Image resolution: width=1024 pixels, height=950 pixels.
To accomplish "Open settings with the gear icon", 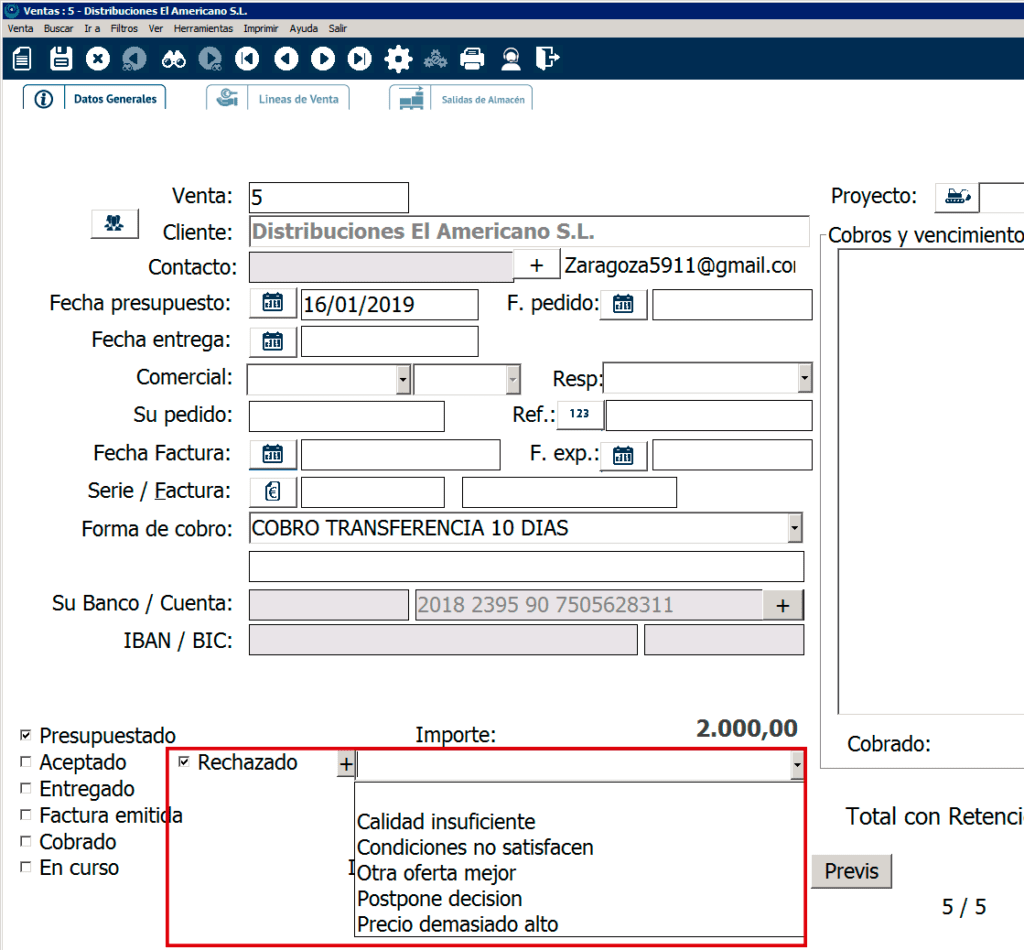I will [398, 59].
